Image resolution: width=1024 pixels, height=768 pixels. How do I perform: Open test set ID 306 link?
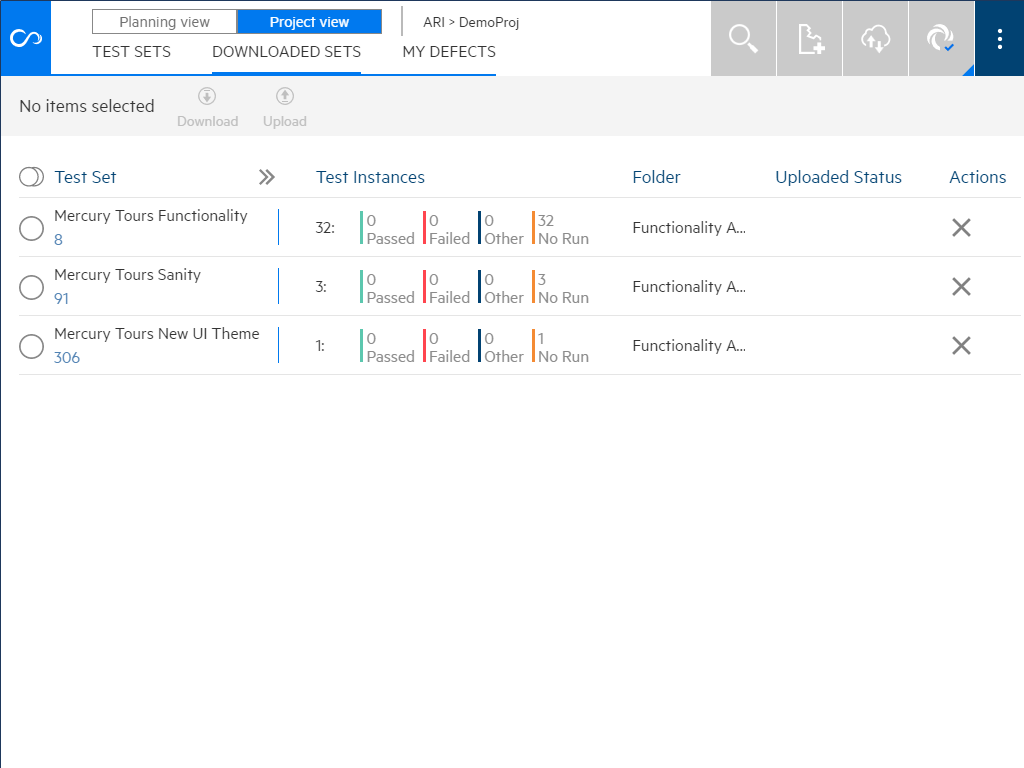[x=67, y=358]
